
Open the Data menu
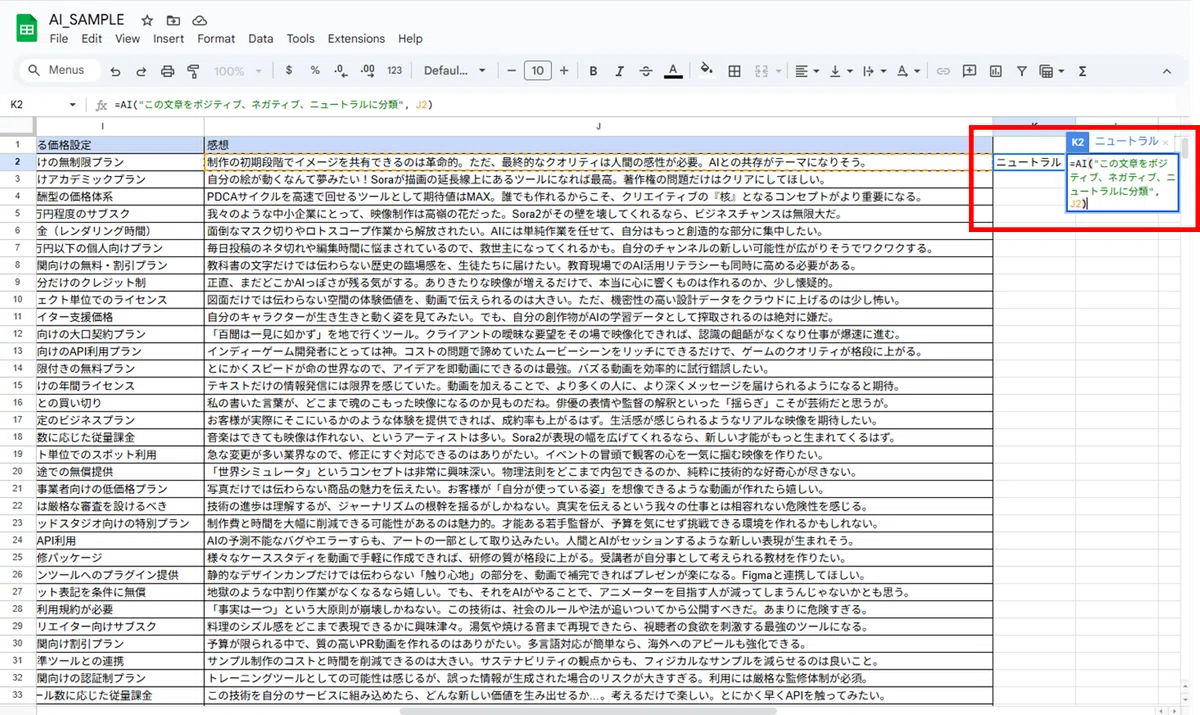[x=261, y=39]
